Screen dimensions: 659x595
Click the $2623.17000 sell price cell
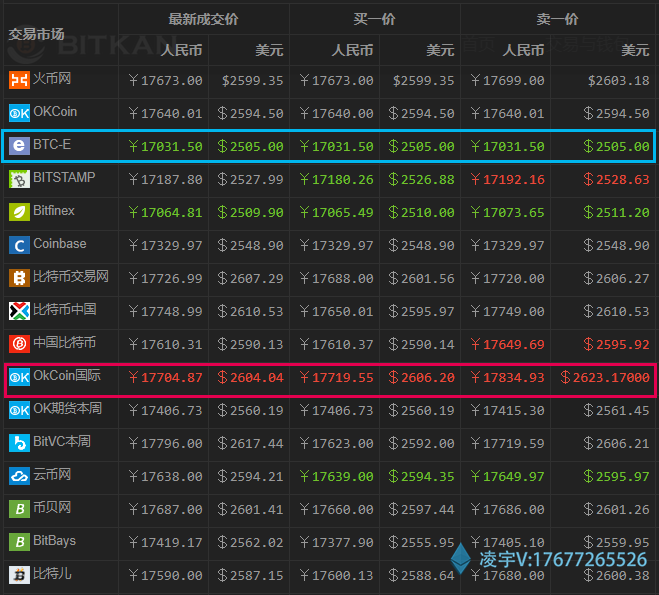click(x=605, y=378)
